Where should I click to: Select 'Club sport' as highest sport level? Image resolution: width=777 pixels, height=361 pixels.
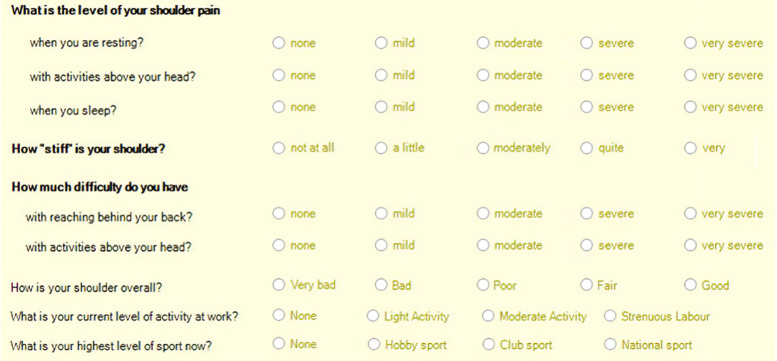(x=488, y=344)
